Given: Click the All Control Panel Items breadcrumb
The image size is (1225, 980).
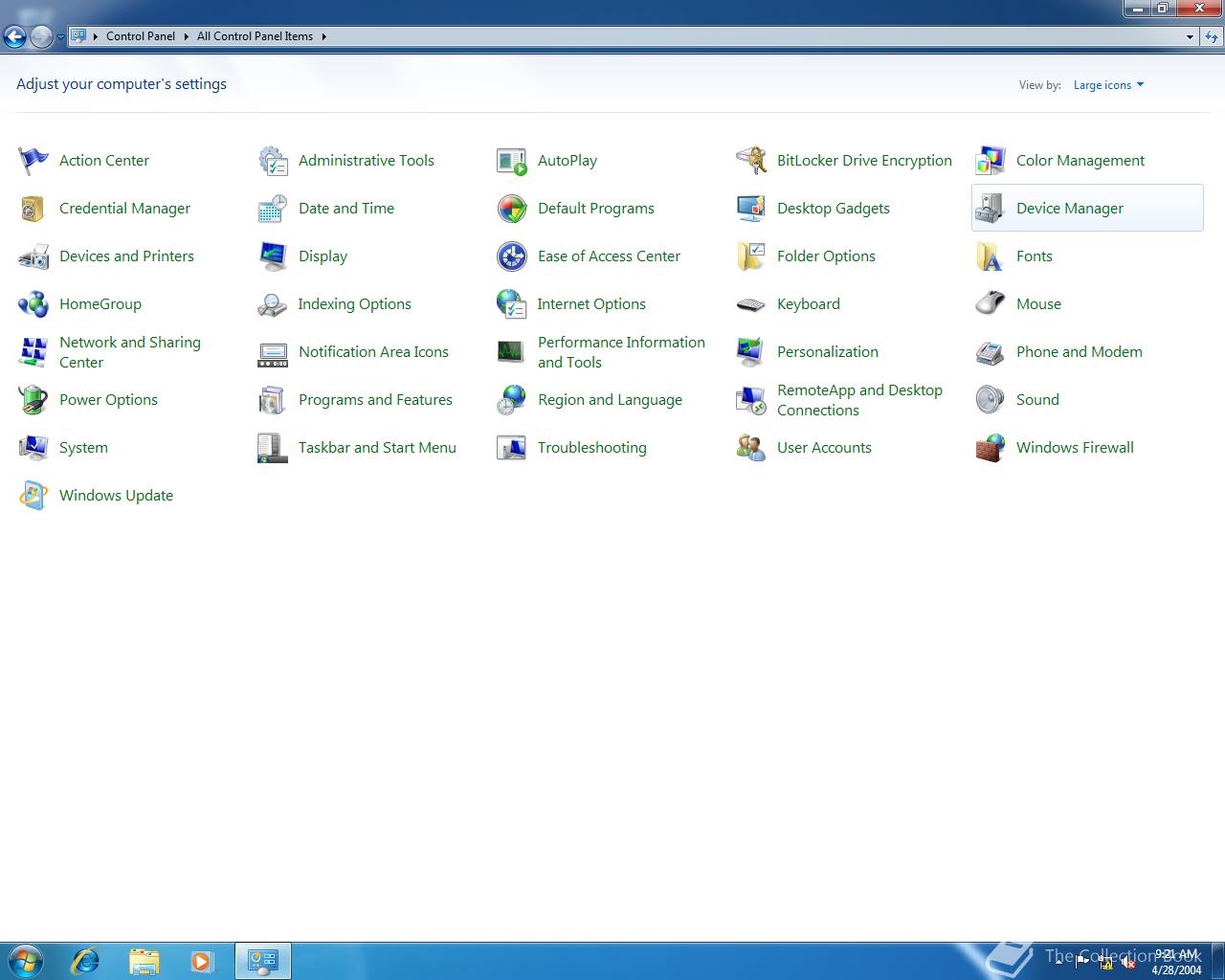Looking at the screenshot, I should (255, 36).
